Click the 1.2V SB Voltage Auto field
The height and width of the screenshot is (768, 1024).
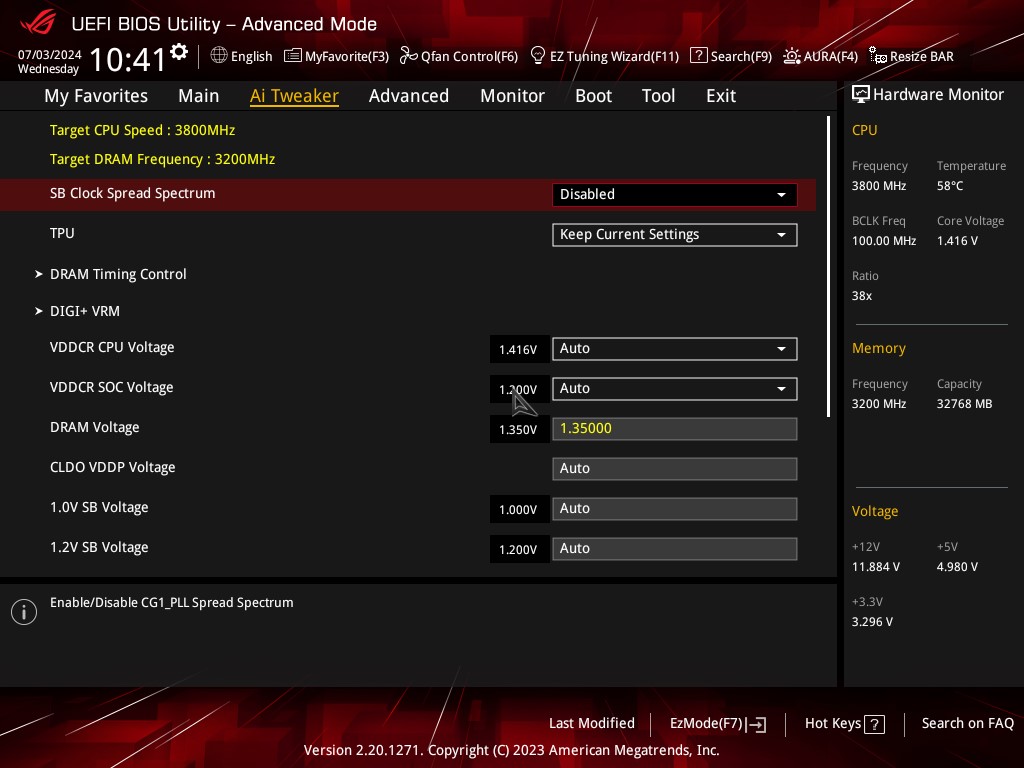675,549
